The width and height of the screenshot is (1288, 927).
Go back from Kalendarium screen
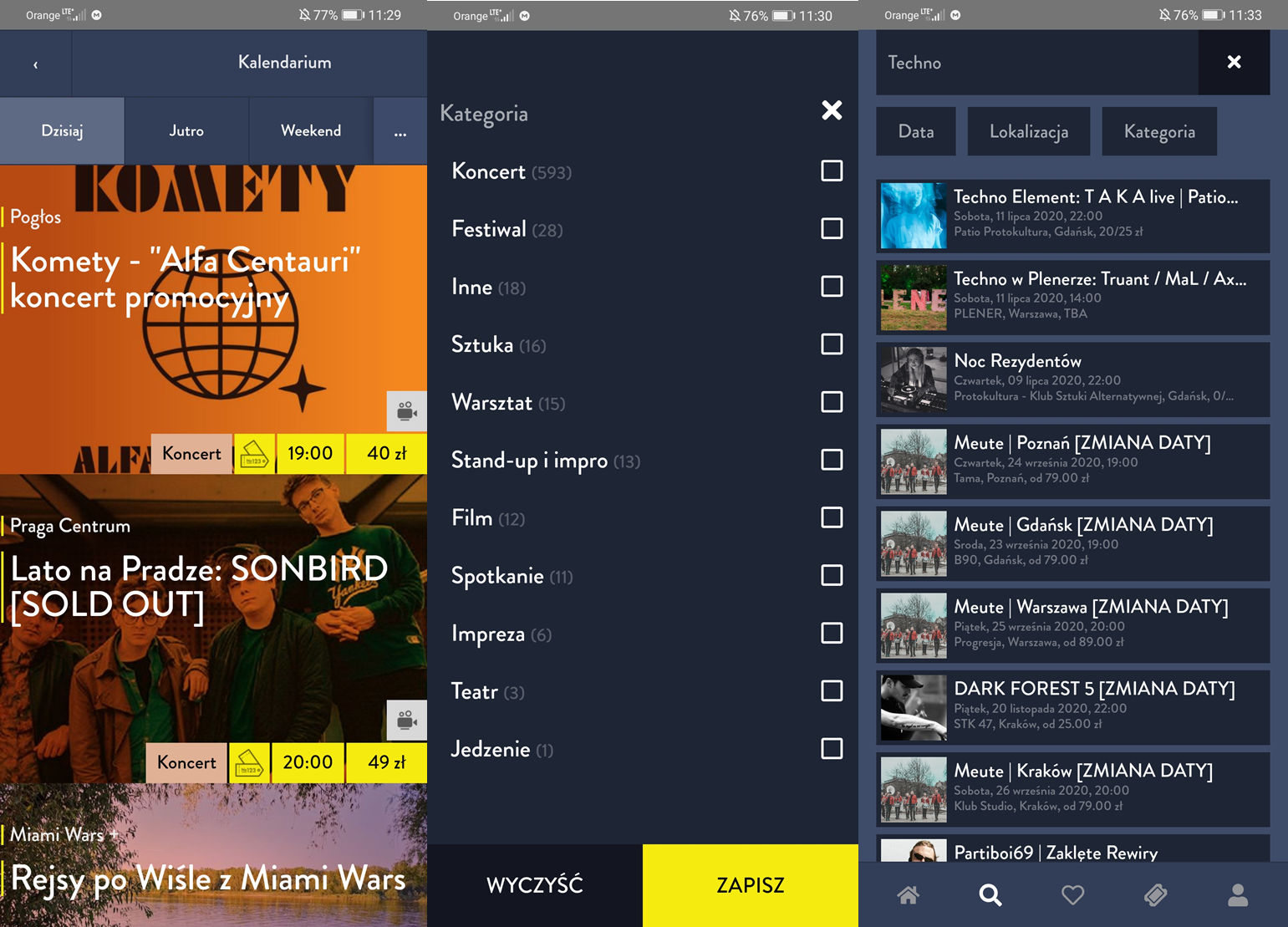coord(35,64)
